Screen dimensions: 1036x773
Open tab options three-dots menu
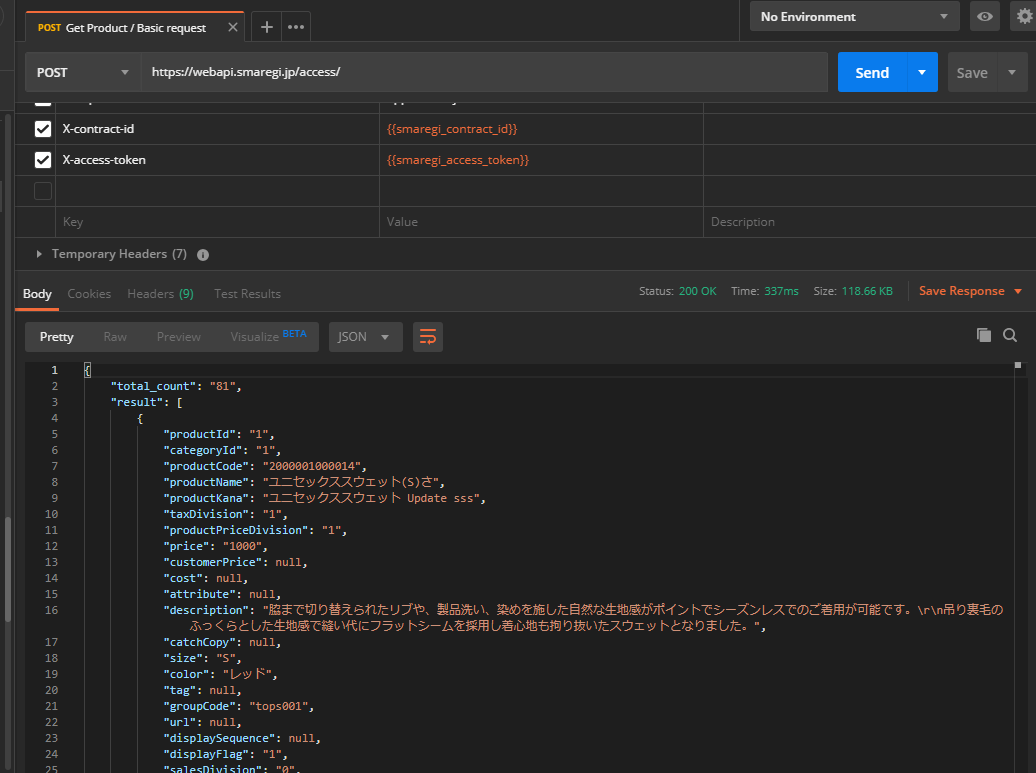[296, 26]
